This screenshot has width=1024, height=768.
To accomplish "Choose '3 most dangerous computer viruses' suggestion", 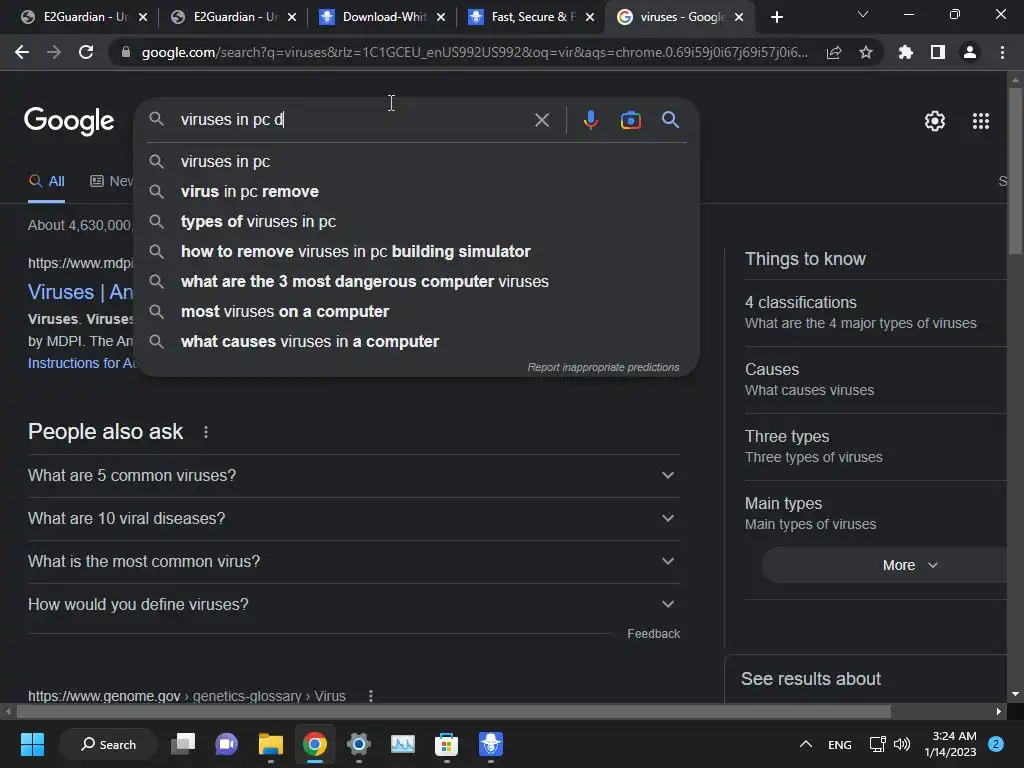I will [x=417, y=281].
